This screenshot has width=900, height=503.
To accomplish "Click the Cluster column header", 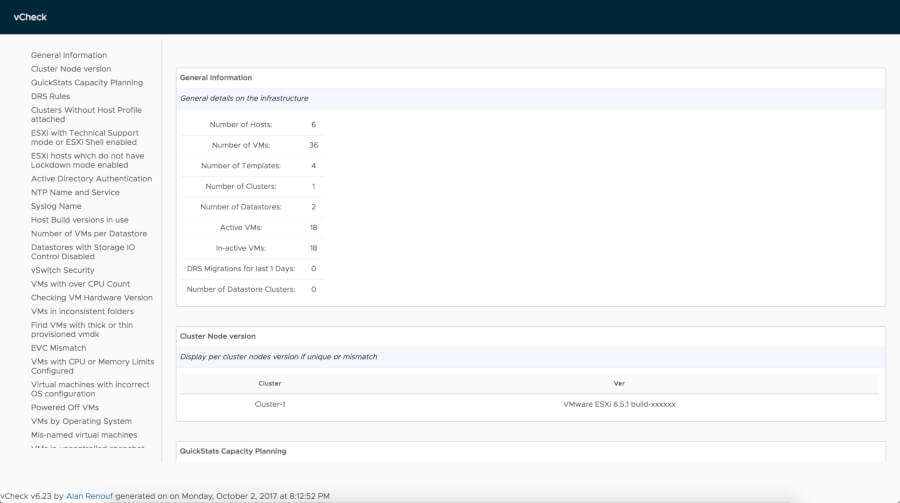I will click(x=270, y=383).
